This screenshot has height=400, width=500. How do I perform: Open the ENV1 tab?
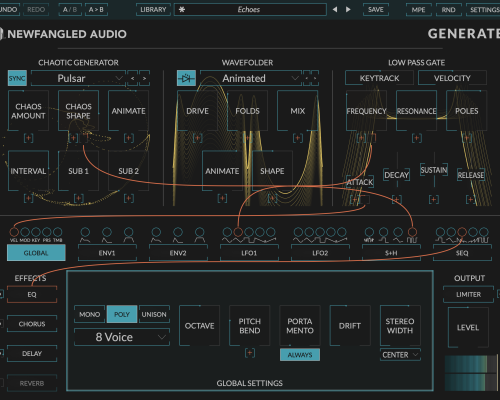[x=107, y=253]
